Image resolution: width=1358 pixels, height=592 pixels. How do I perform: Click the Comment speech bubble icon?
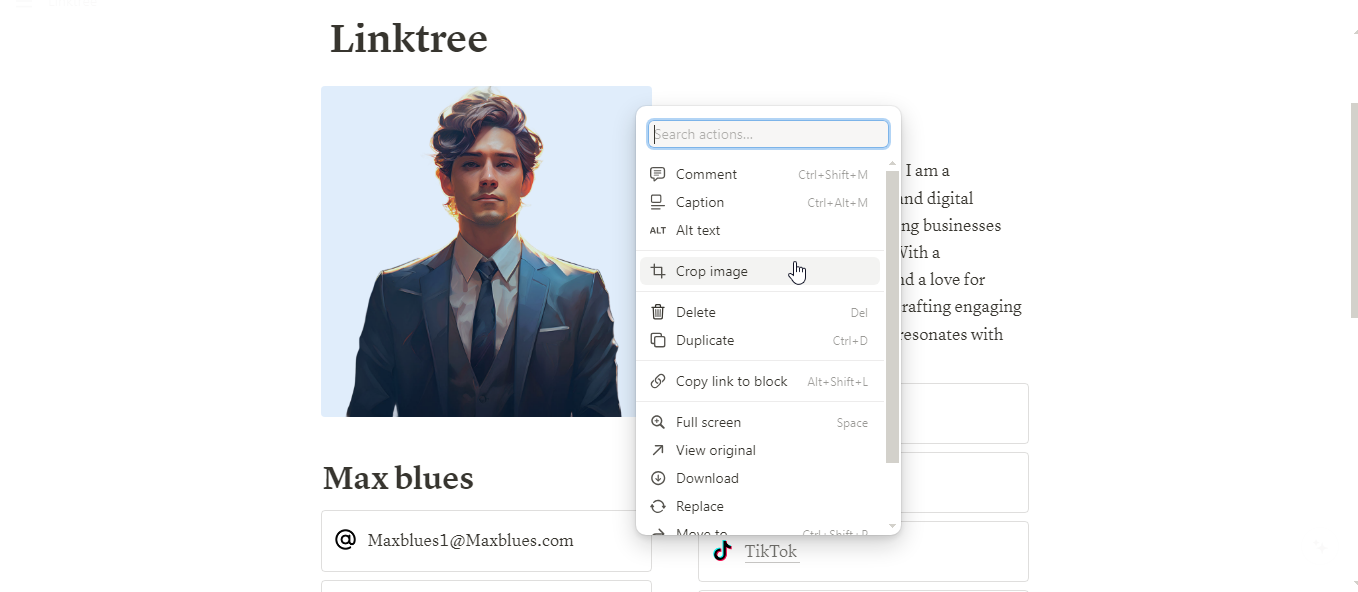[657, 174]
